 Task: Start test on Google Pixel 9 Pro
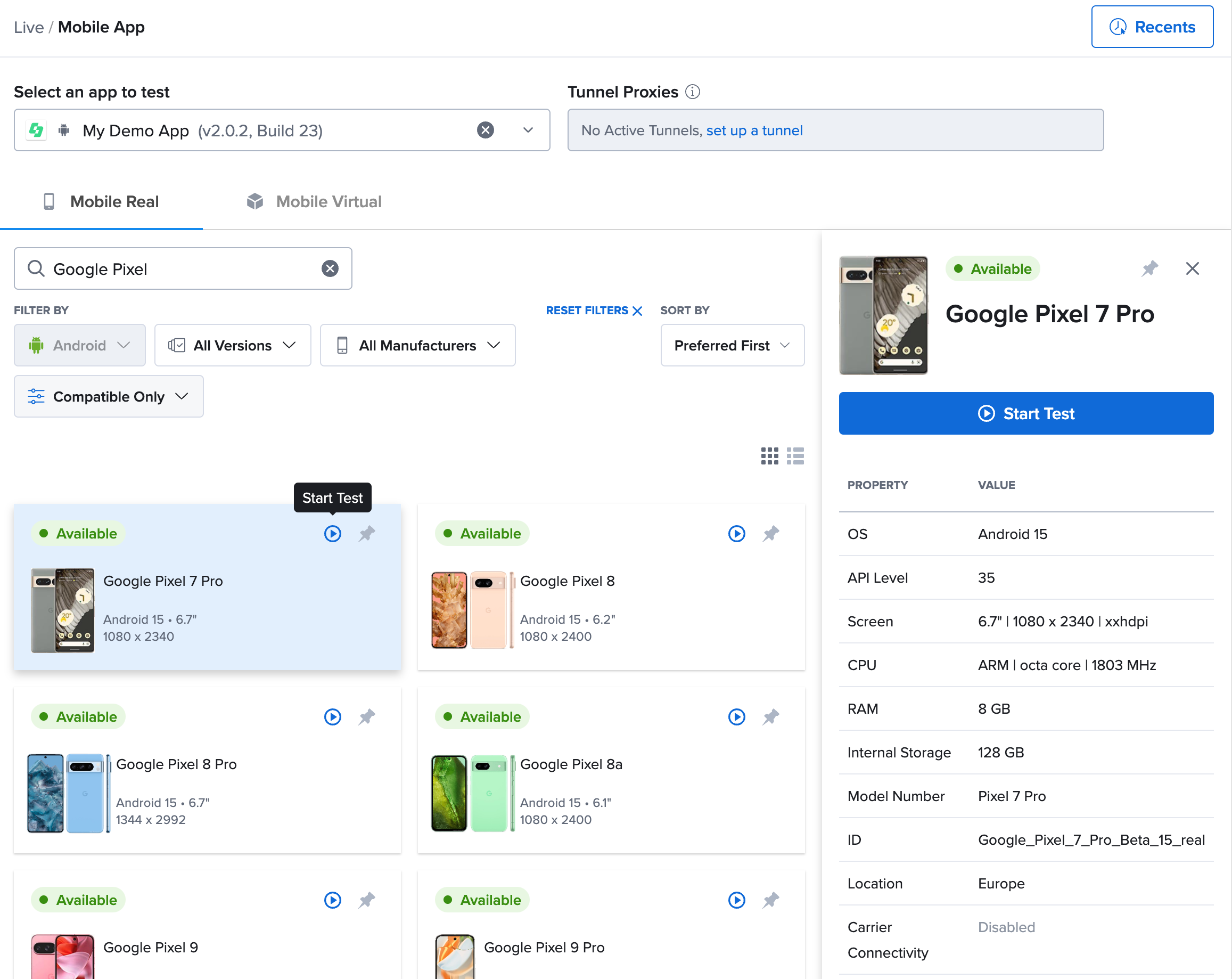(736, 900)
